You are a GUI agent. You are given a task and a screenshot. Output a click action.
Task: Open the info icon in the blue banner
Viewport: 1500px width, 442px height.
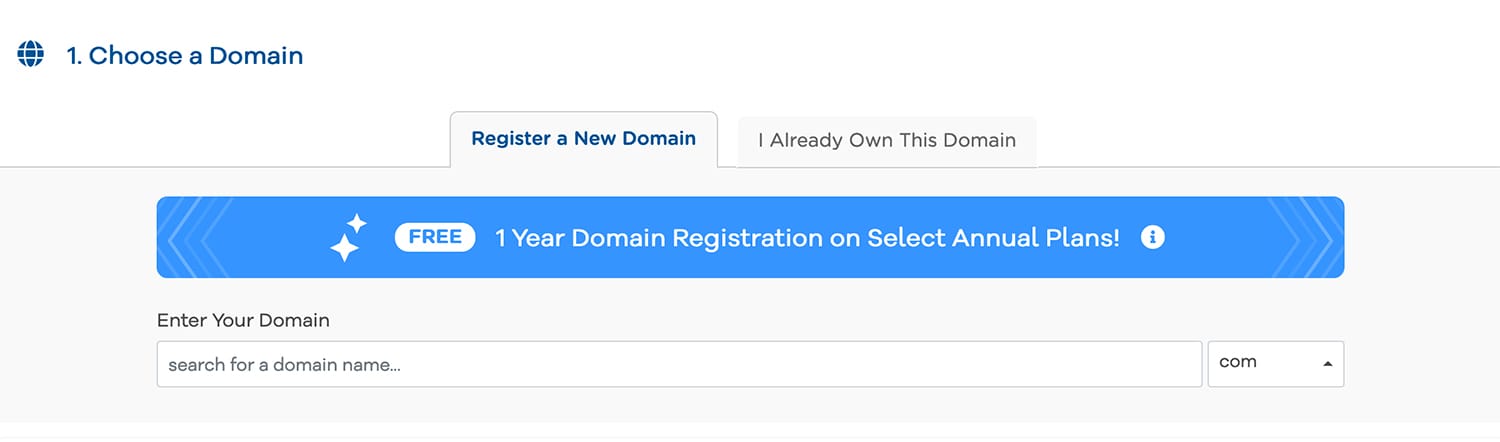coord(1153,237)
